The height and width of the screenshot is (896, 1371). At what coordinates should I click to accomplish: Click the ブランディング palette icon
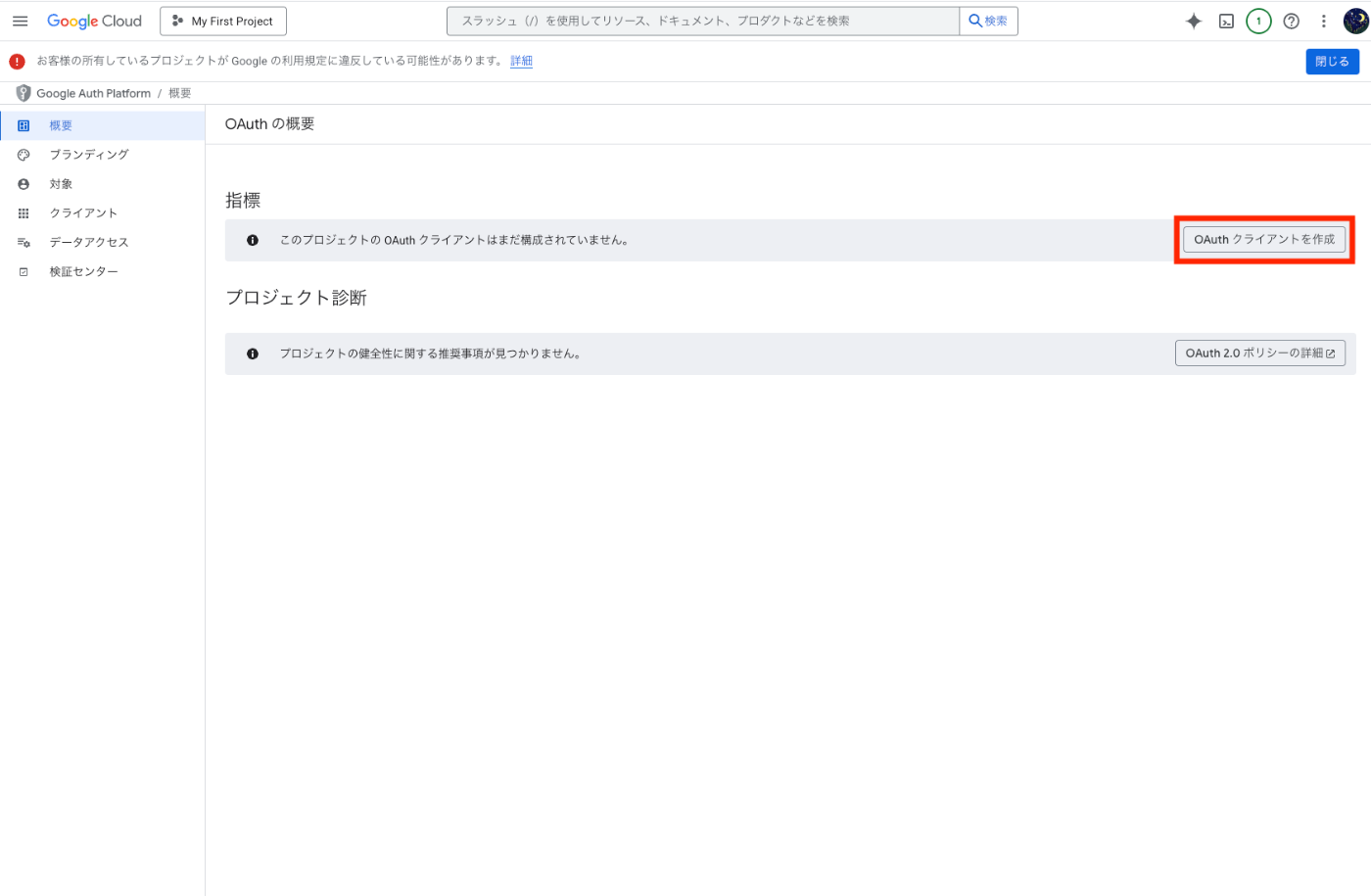tap(24, 155)
